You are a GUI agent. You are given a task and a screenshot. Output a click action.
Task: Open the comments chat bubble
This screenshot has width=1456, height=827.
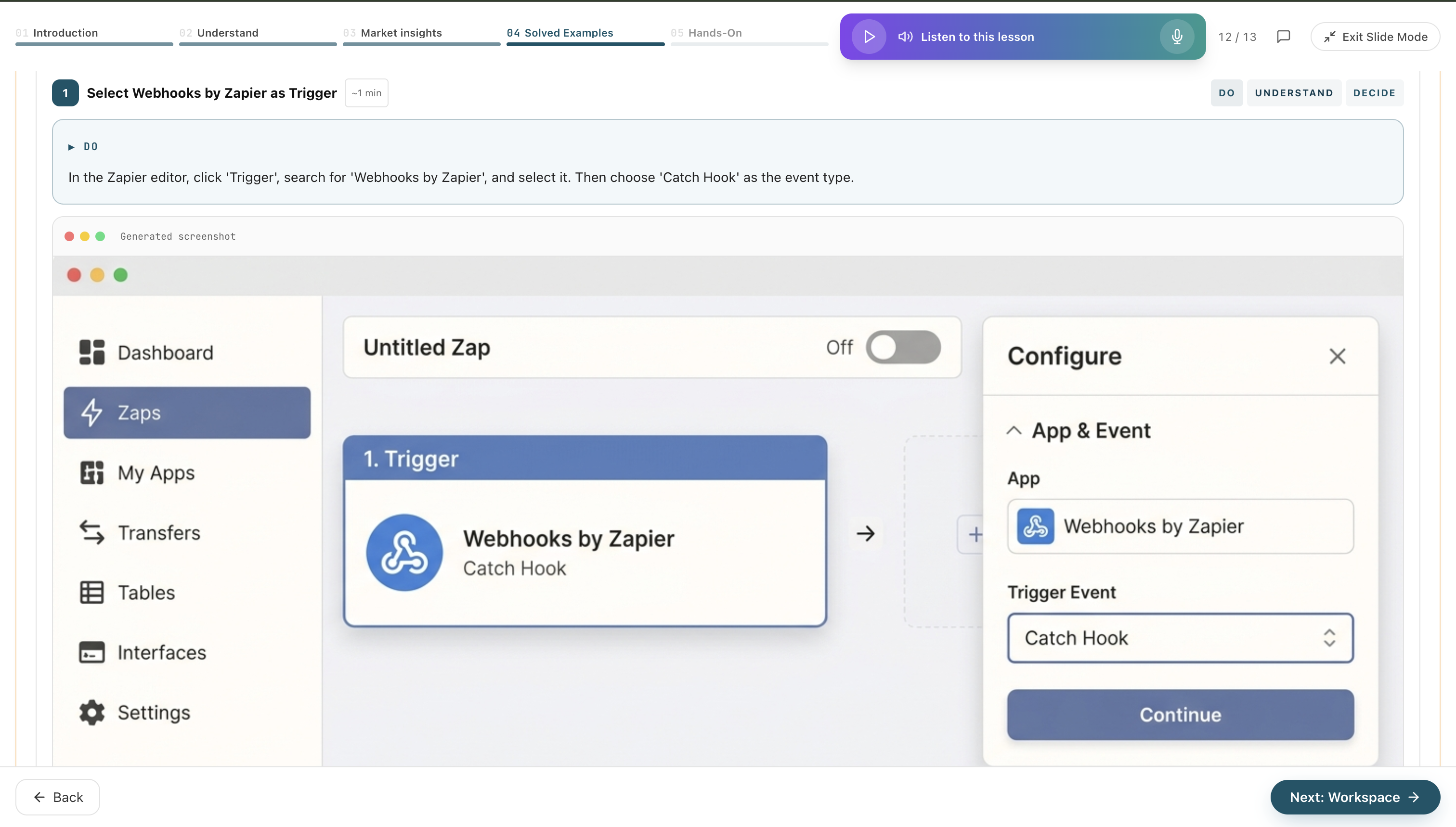1283,37
